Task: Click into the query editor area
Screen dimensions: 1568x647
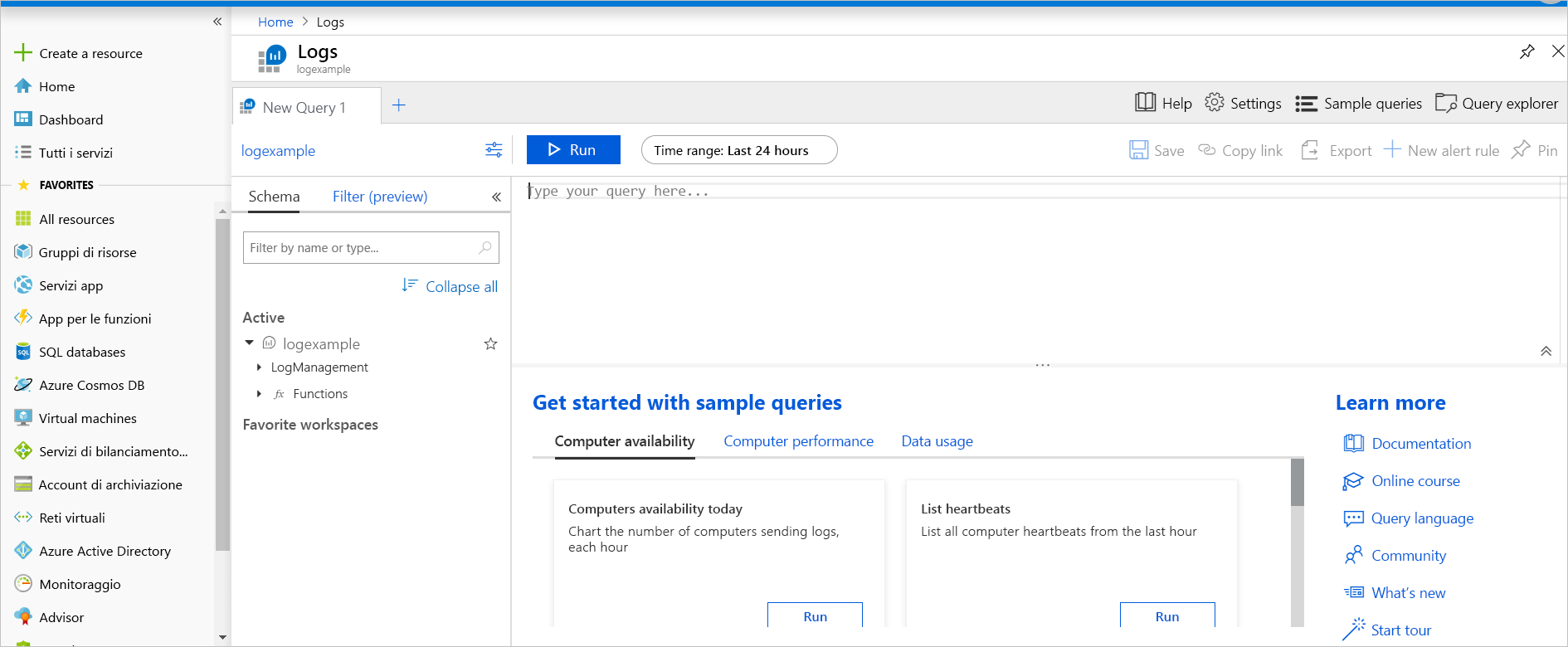Action: pyautogui.click(x=1037, y=270)
